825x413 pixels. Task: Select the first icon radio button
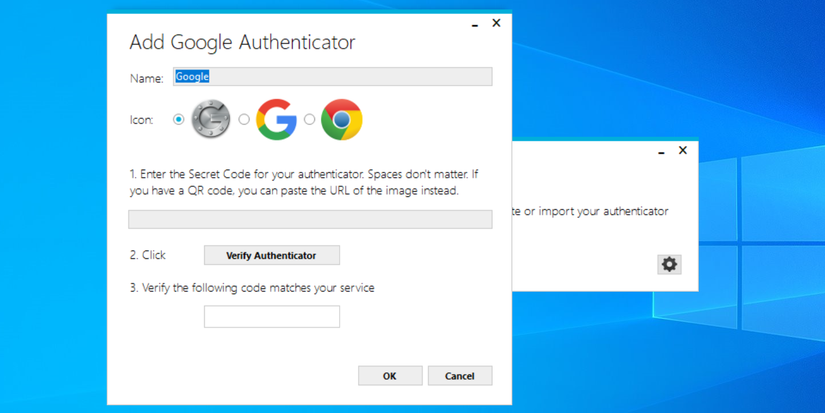179,120
